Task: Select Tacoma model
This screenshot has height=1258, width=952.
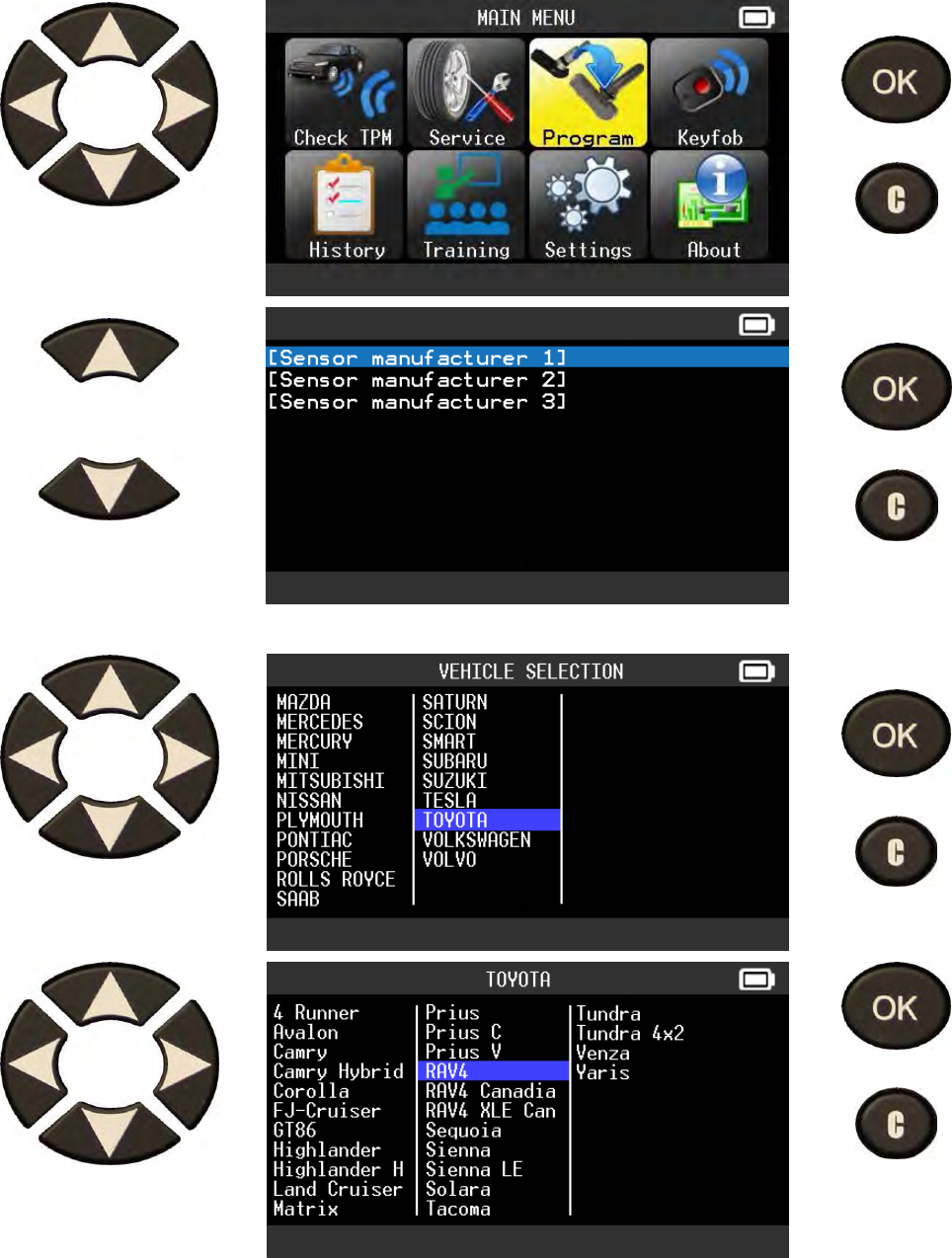Action: coord(457,1209)
